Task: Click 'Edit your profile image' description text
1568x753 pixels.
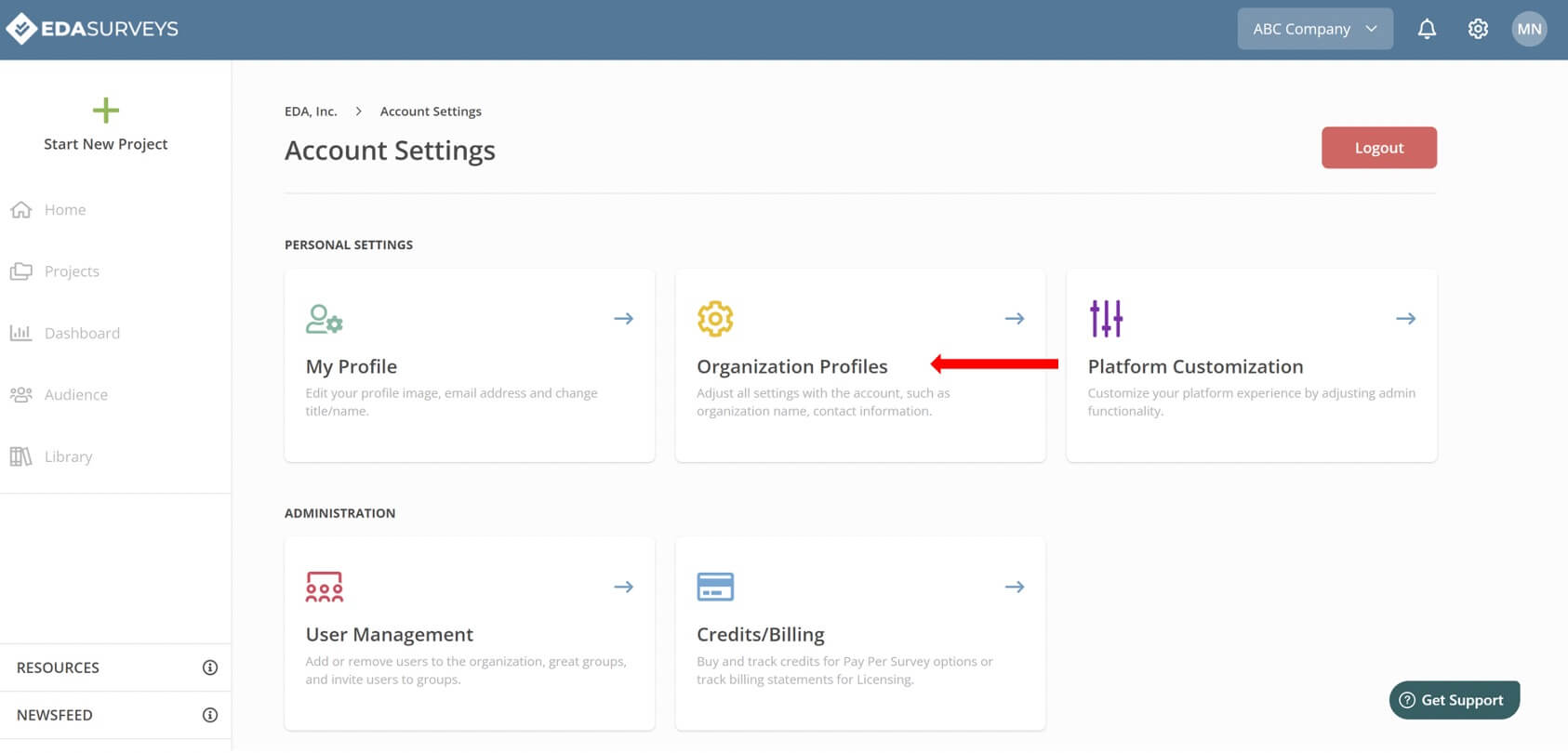Action: coord(452,403)
